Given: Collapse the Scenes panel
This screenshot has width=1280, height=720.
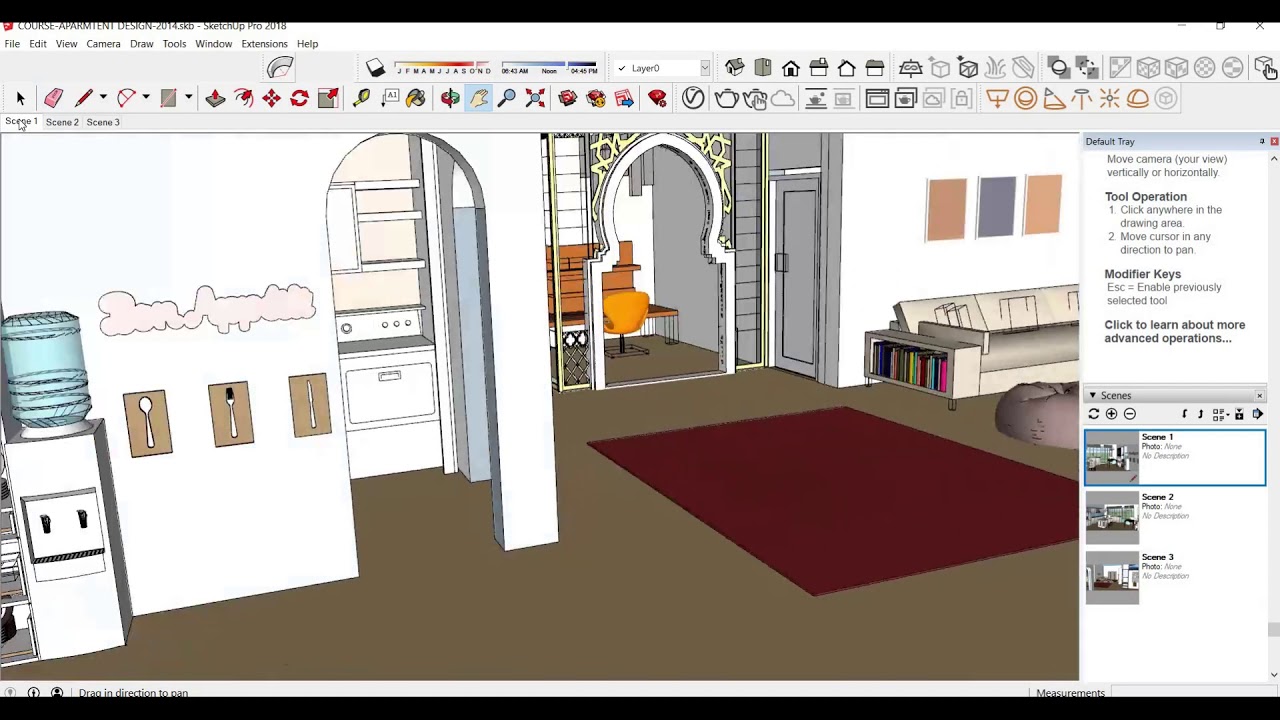Looking at the screenshot, I should [x=1092, y=396].
